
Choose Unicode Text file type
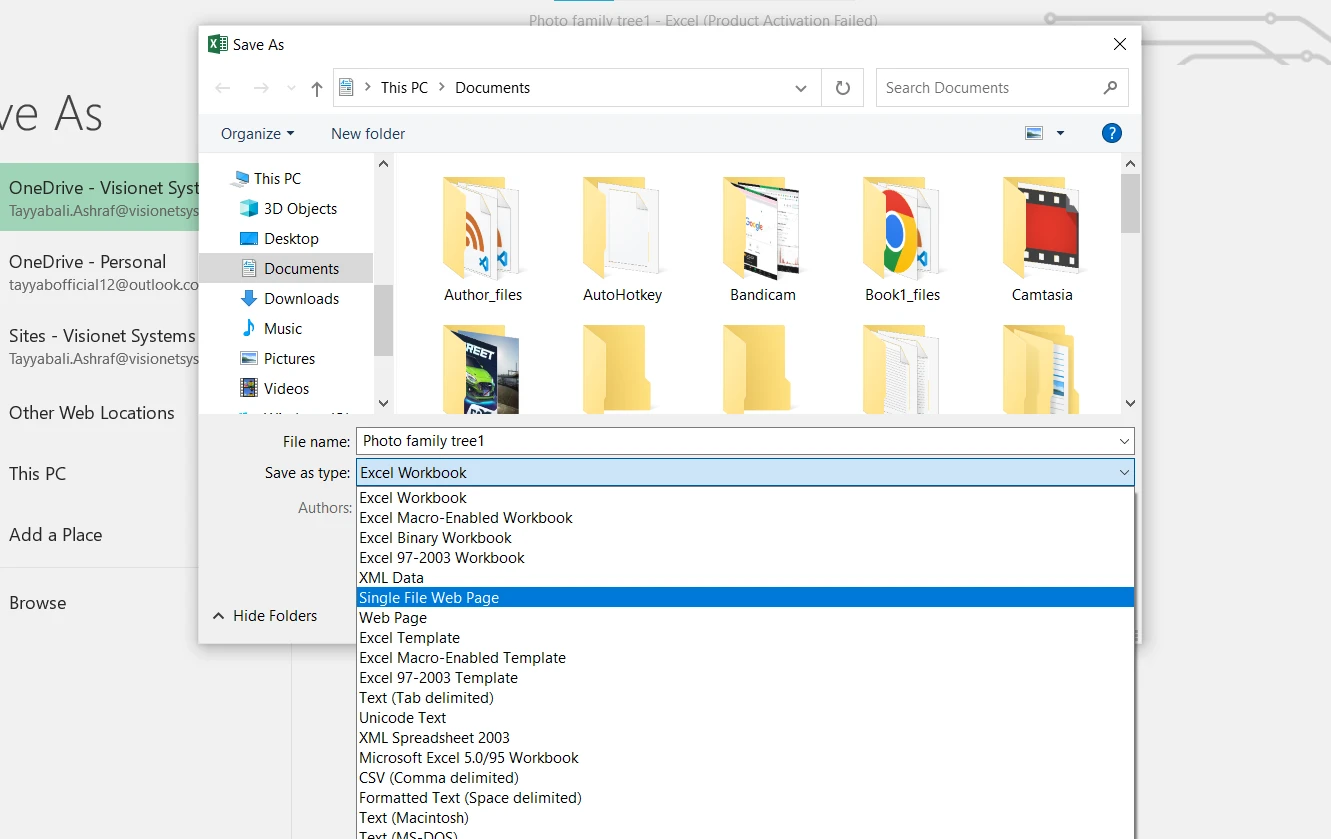[x=745, y=718]
